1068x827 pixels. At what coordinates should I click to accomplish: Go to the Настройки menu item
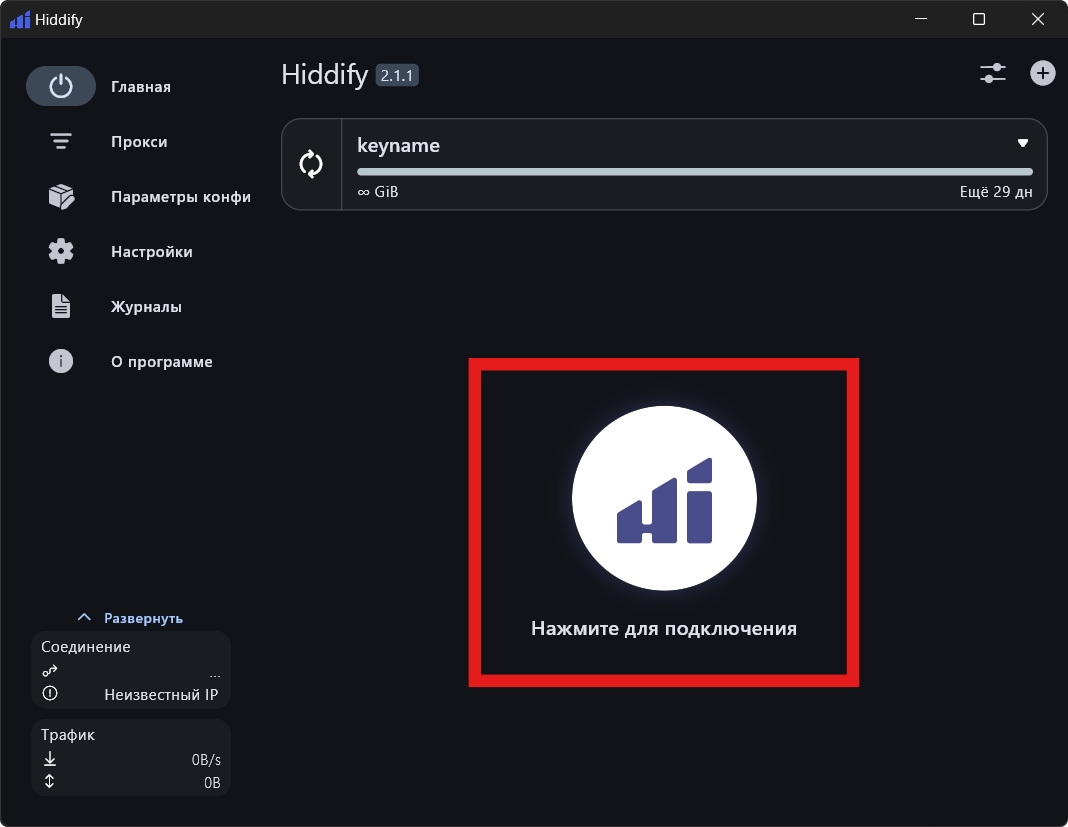[151, 252]
